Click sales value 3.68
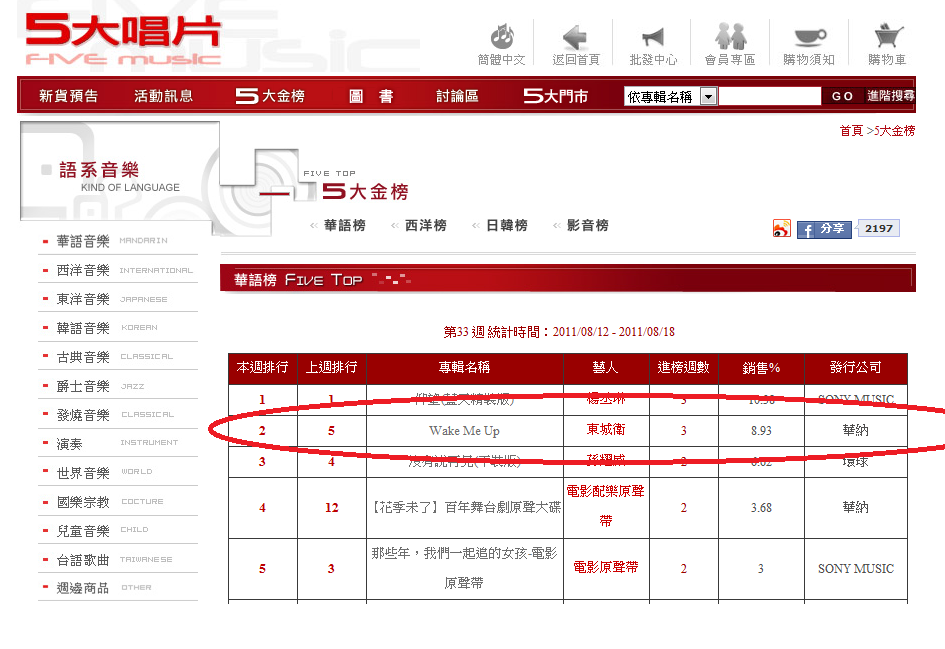The height and width of the screenshot is (649, 945). pyautogui.click(x=761, y=508)
